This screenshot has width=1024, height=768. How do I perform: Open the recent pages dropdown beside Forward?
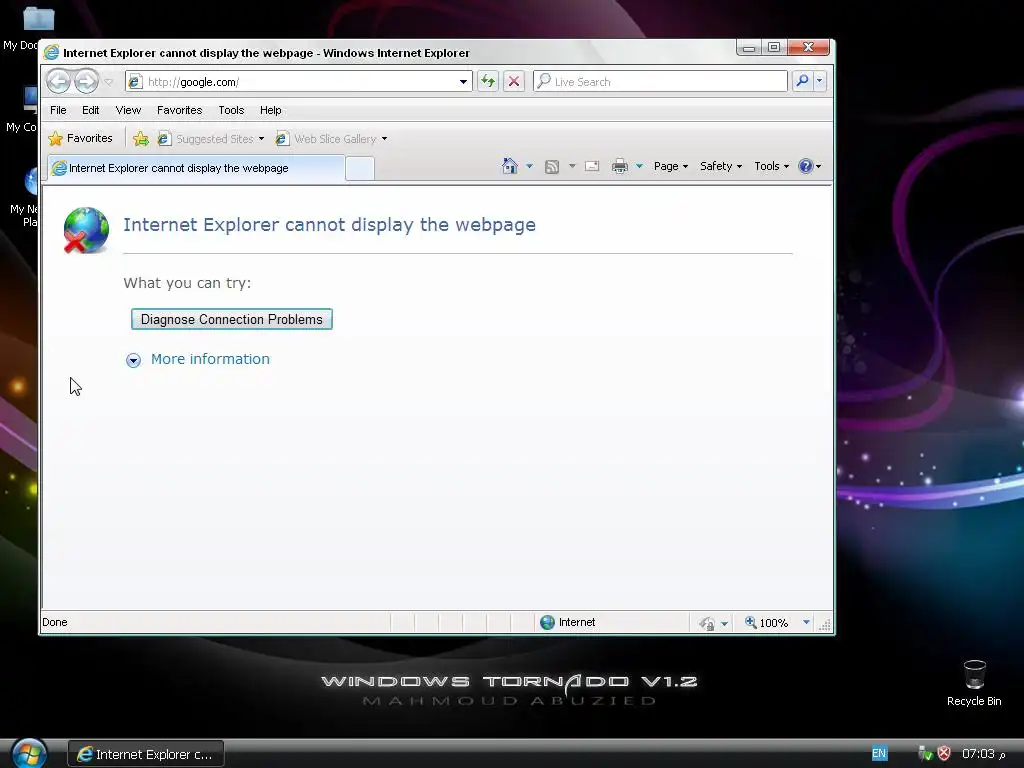(109, 82)
